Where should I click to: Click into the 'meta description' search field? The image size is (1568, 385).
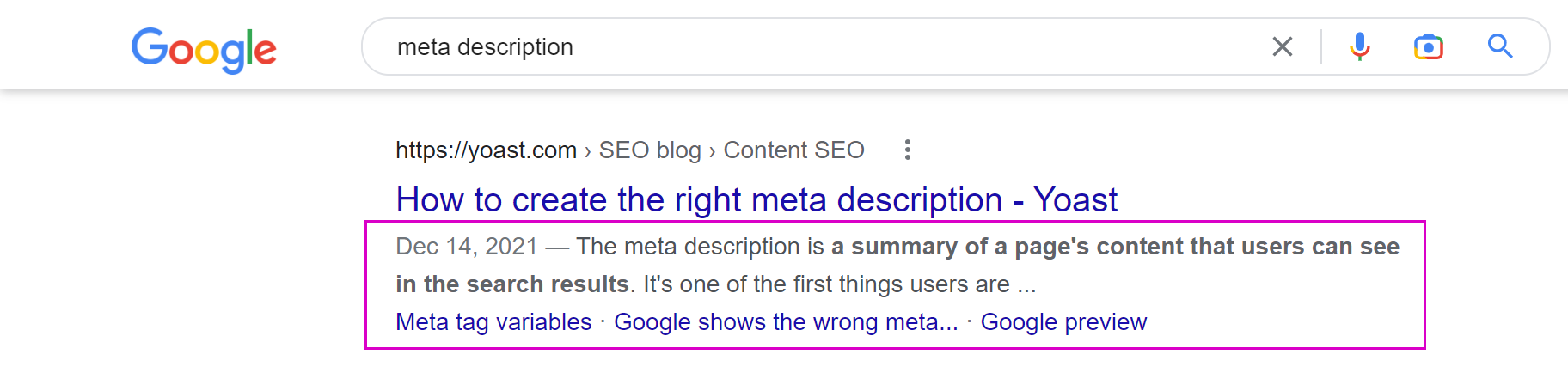coord(808,46)
